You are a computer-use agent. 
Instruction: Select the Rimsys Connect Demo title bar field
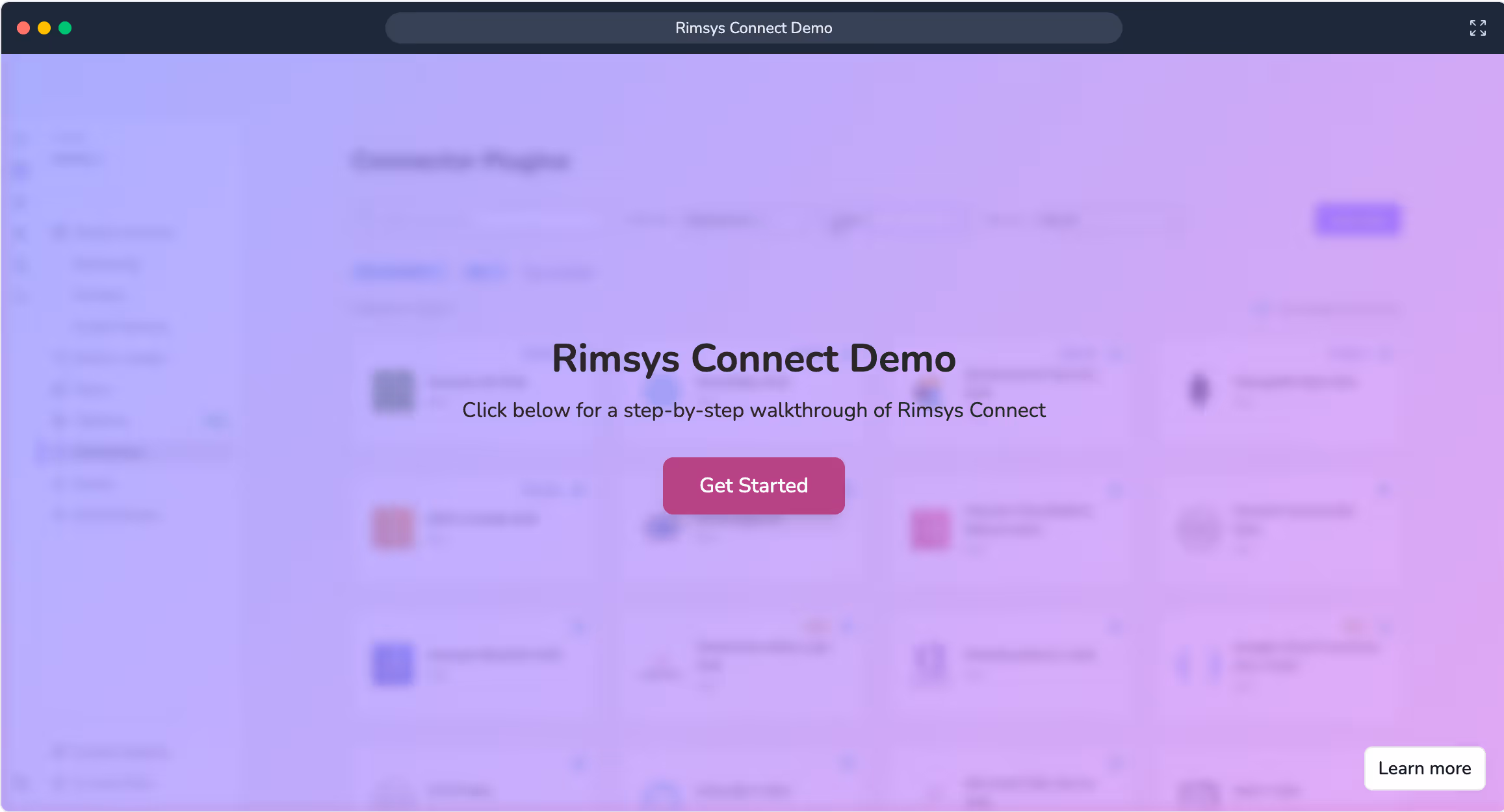tap(753, 28)
